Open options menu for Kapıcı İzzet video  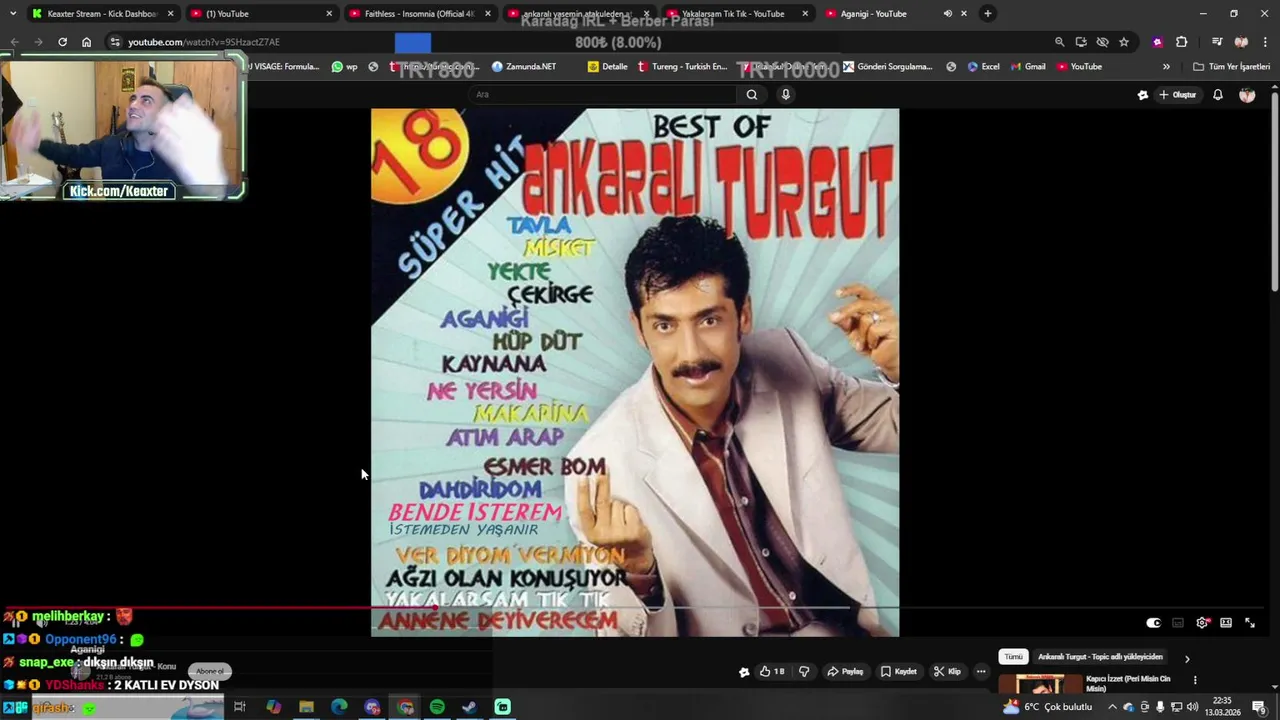(x=1195, y=680)
